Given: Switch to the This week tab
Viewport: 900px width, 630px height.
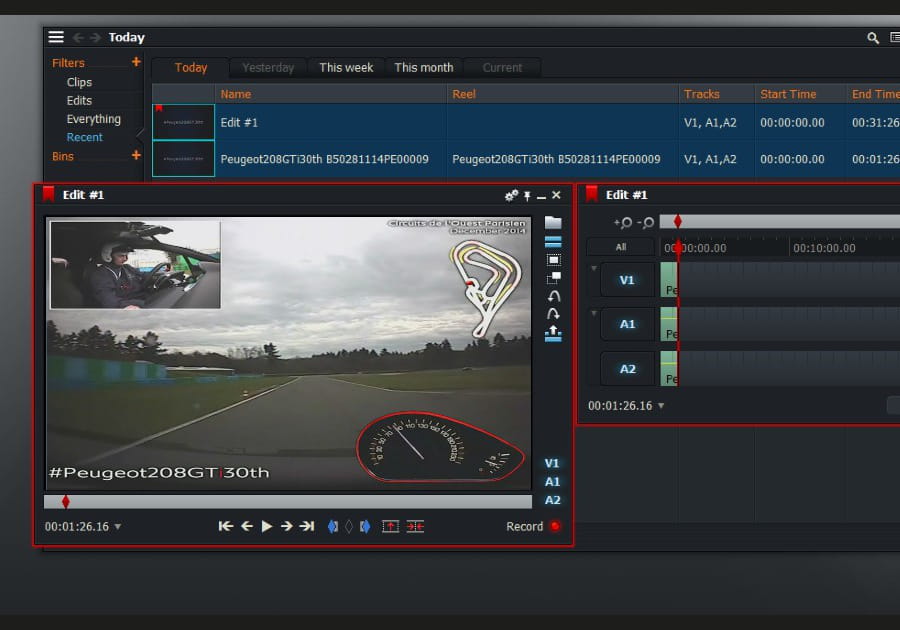Looking at the screenshot, I should (346, 68).
